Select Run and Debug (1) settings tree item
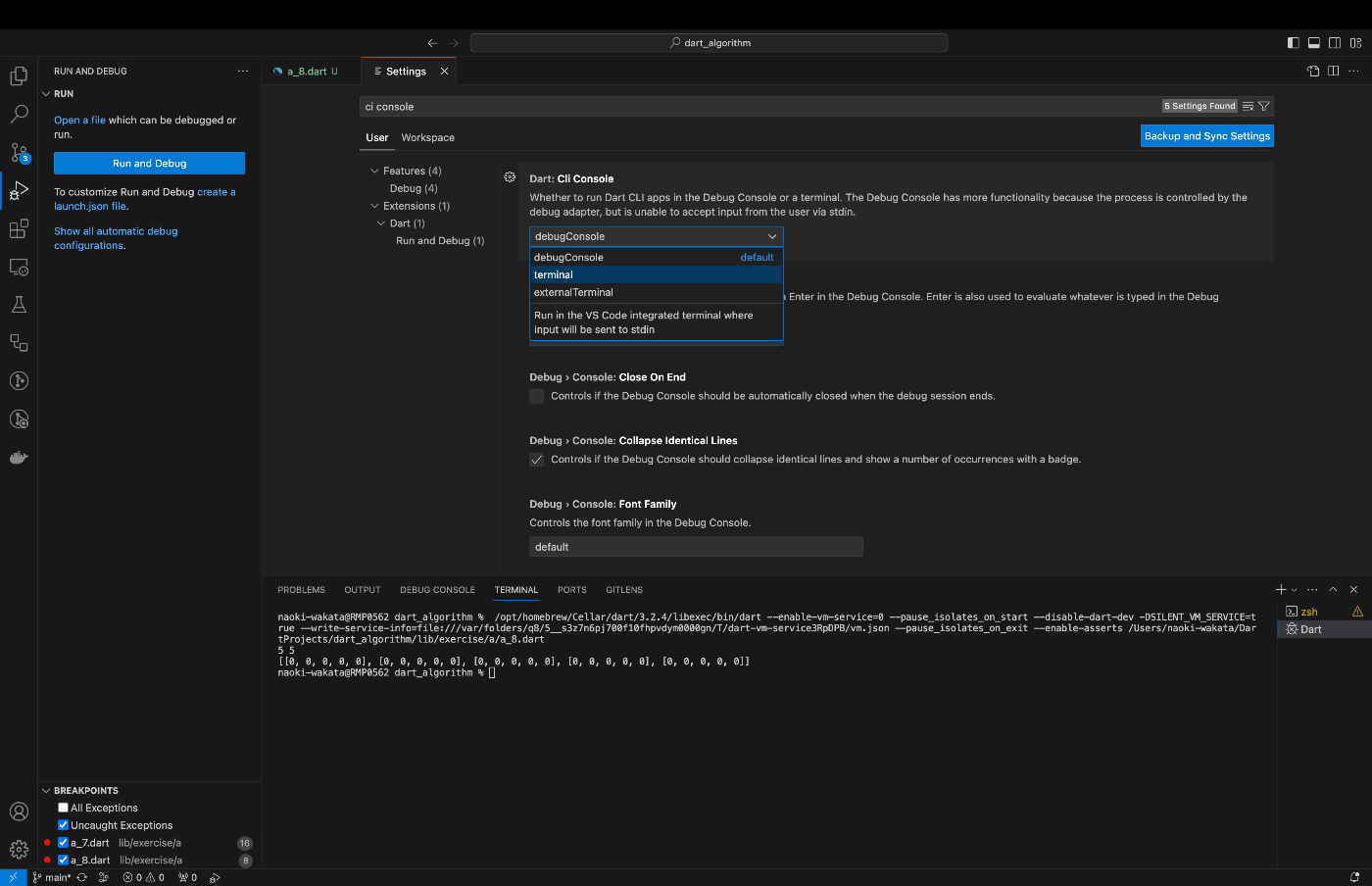The height and width of the screenshot is (886, 1372). 440,241
